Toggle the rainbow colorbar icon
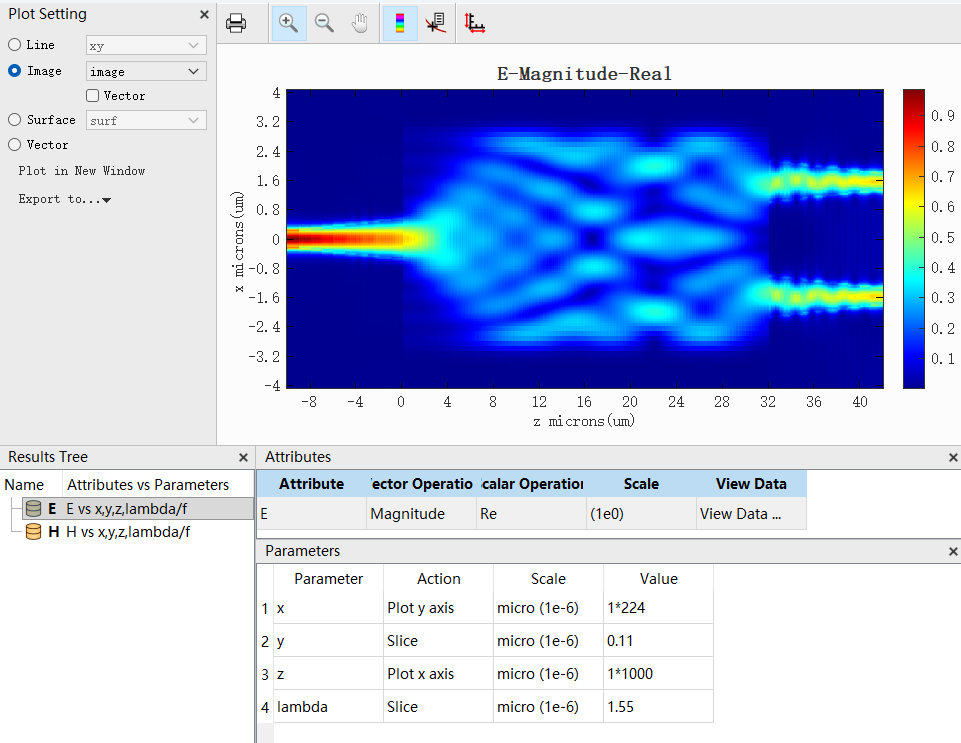 (x=400, y=23)
